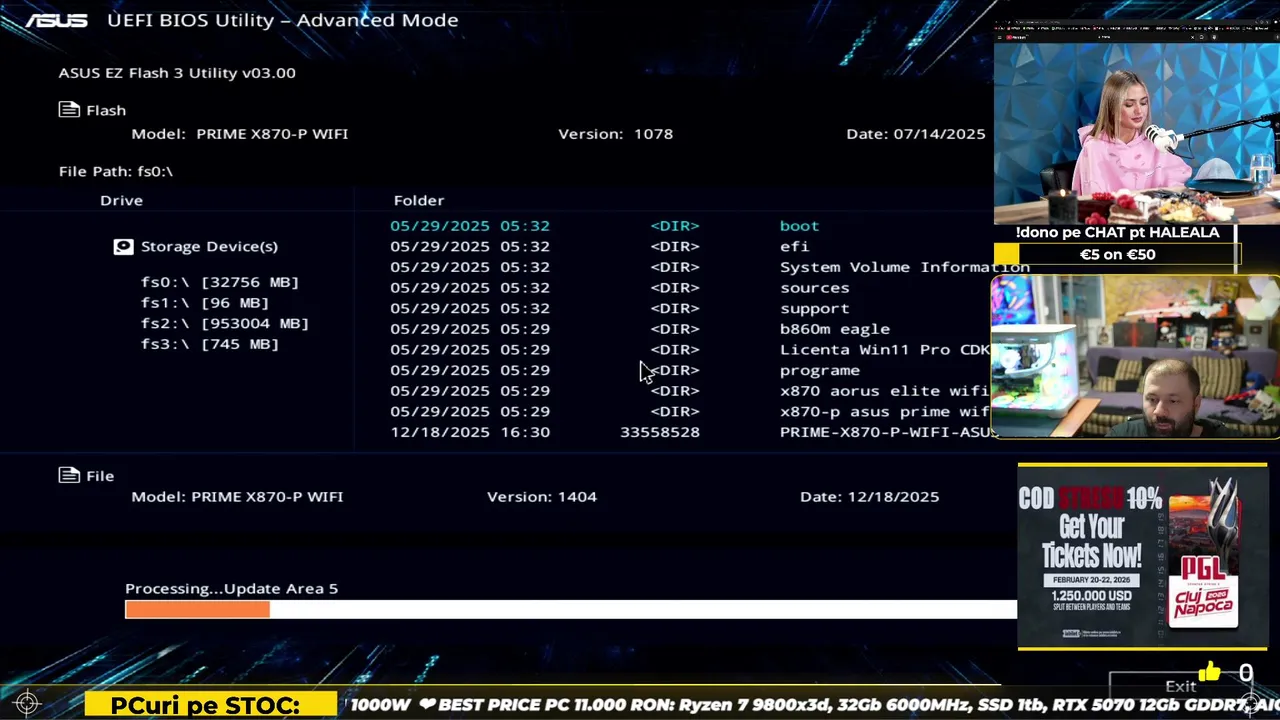Select drive fs2:\ [953004 MB]
This screenshot has width=1280, height=720.
(225, 323)
